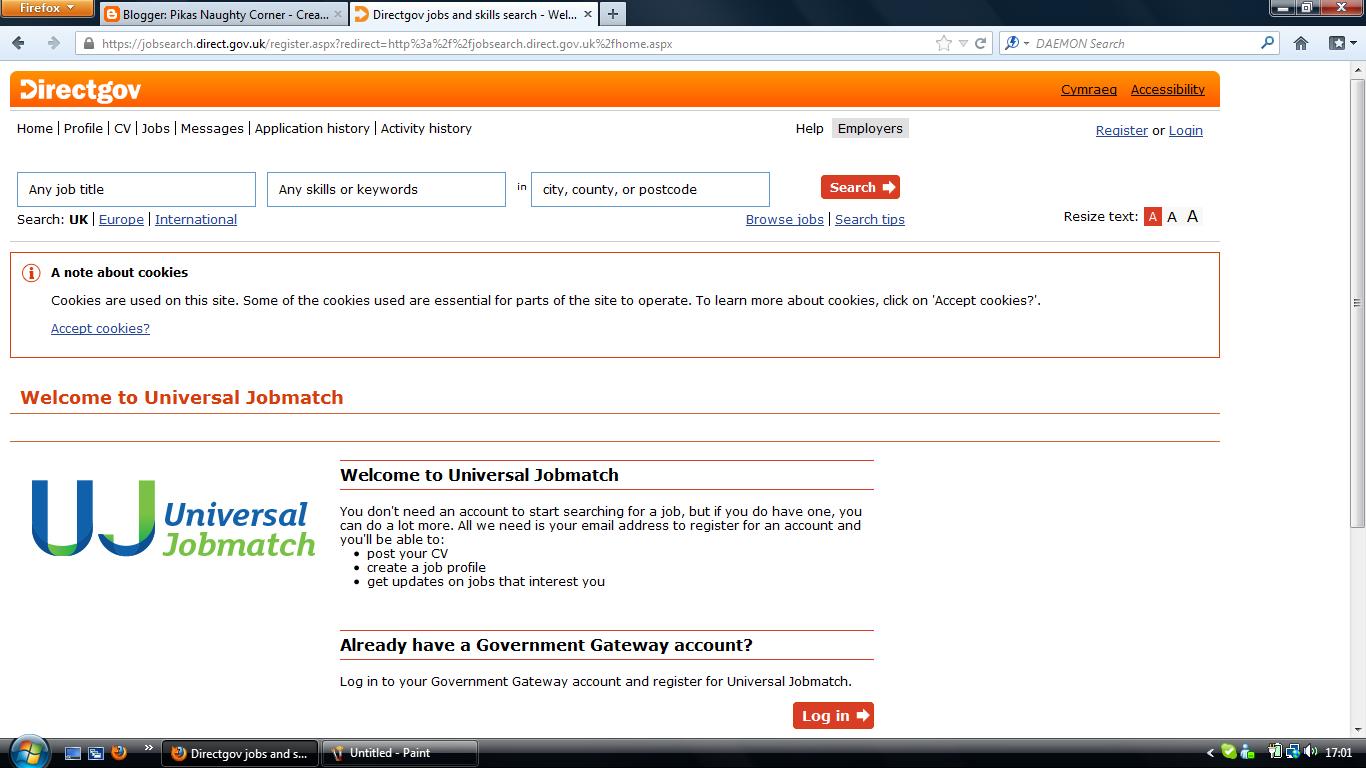
Task: Switch to the Directgov jobs and skills tab
Action: [474, 15]
